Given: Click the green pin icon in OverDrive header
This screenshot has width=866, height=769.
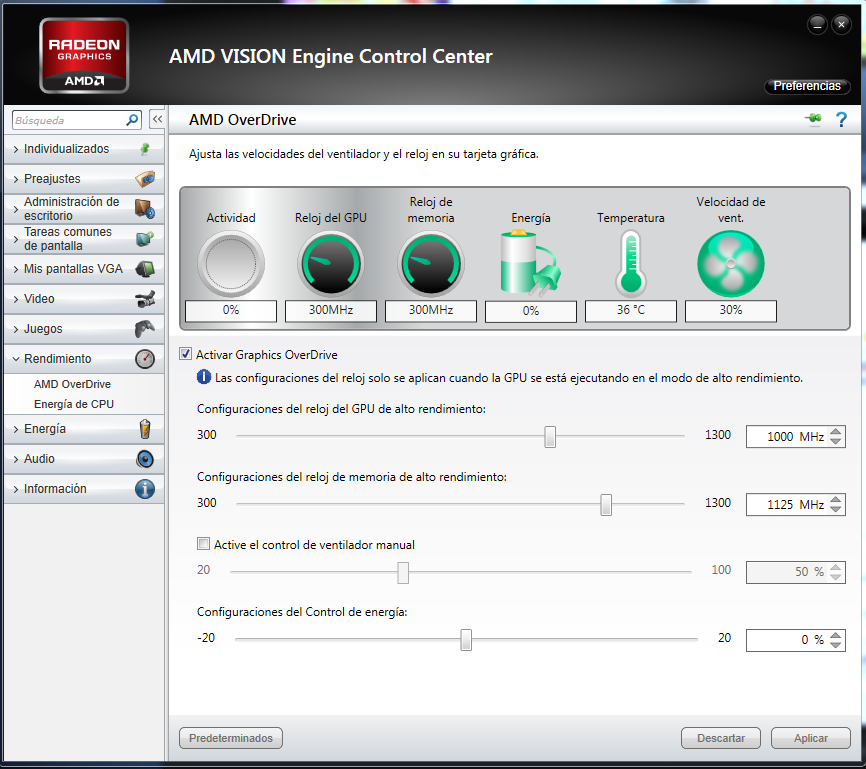Looking at the screenshot, I should (813, 119).
